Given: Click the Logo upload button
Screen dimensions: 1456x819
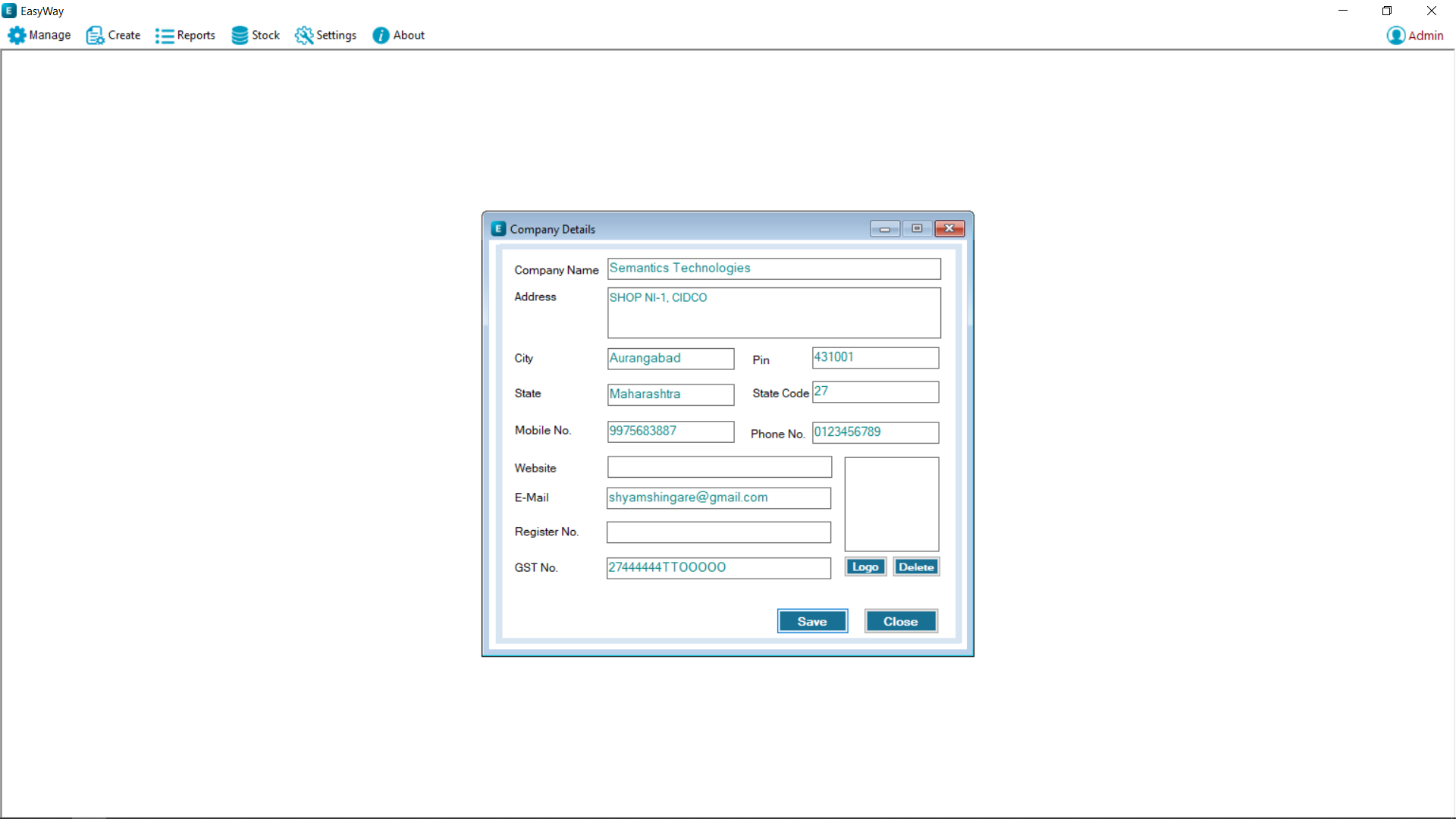Looking at the screenshot, I should (865, 566).
